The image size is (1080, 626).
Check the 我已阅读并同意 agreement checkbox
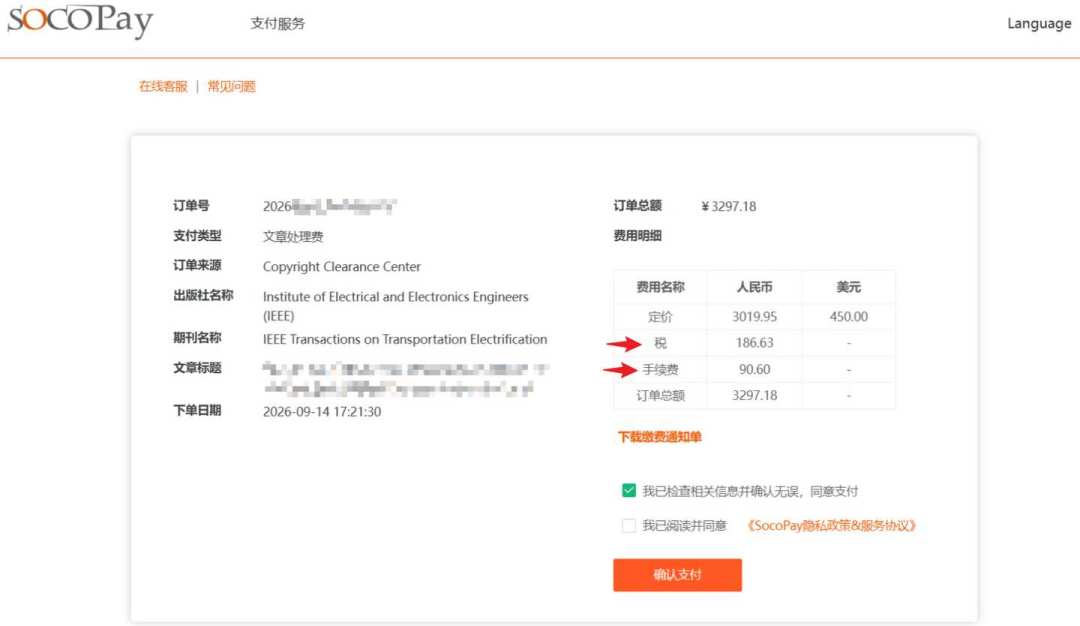(x=629, y=525)
